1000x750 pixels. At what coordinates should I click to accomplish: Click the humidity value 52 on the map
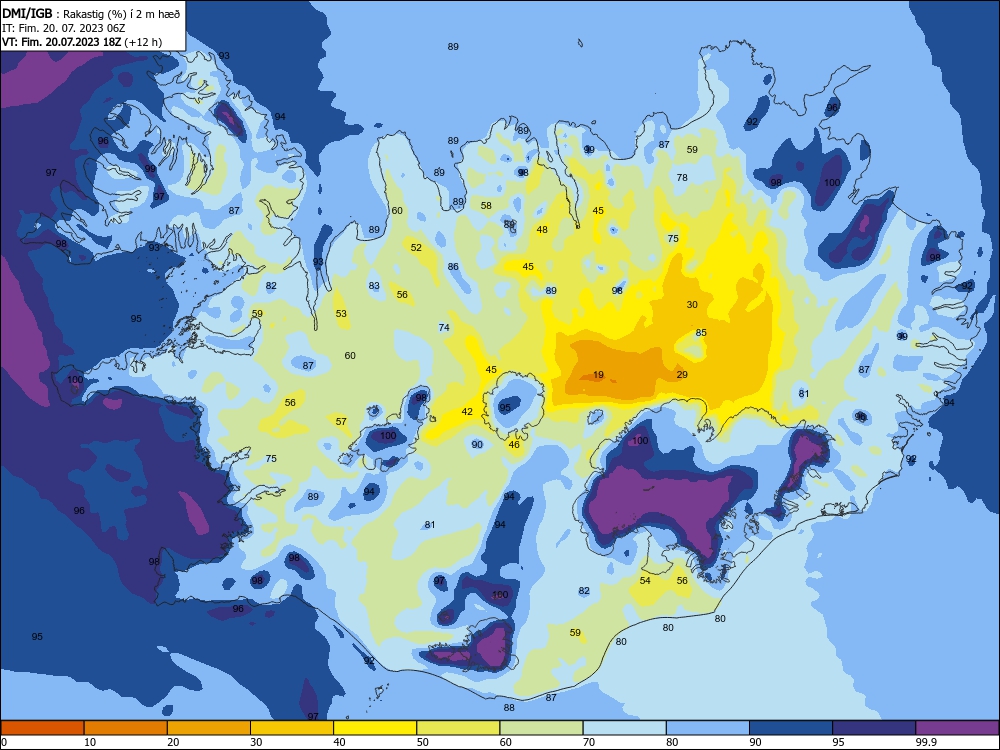point(416,247)
